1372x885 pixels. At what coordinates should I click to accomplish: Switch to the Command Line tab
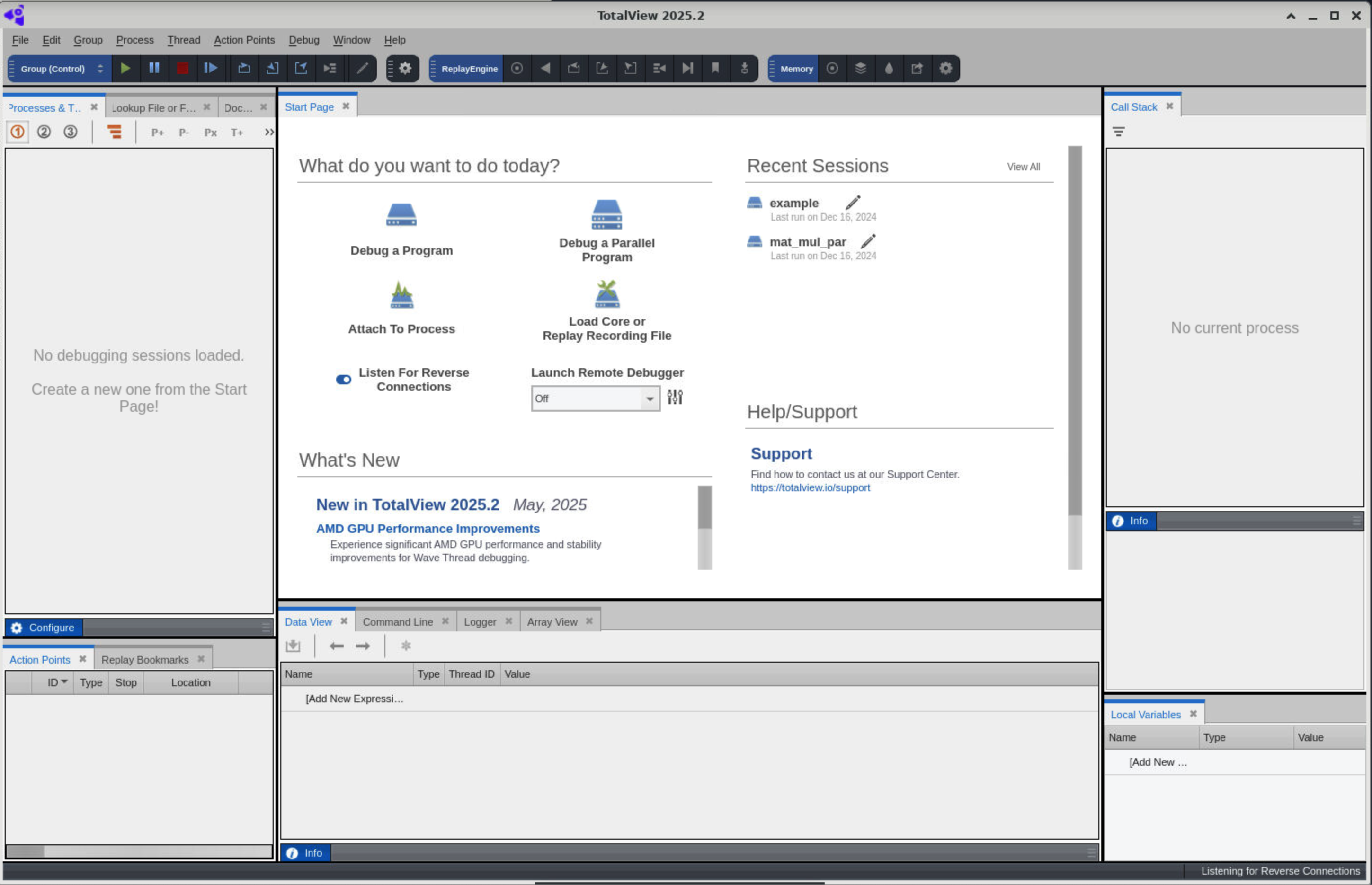pyautogui.click(x=397, y=622)
